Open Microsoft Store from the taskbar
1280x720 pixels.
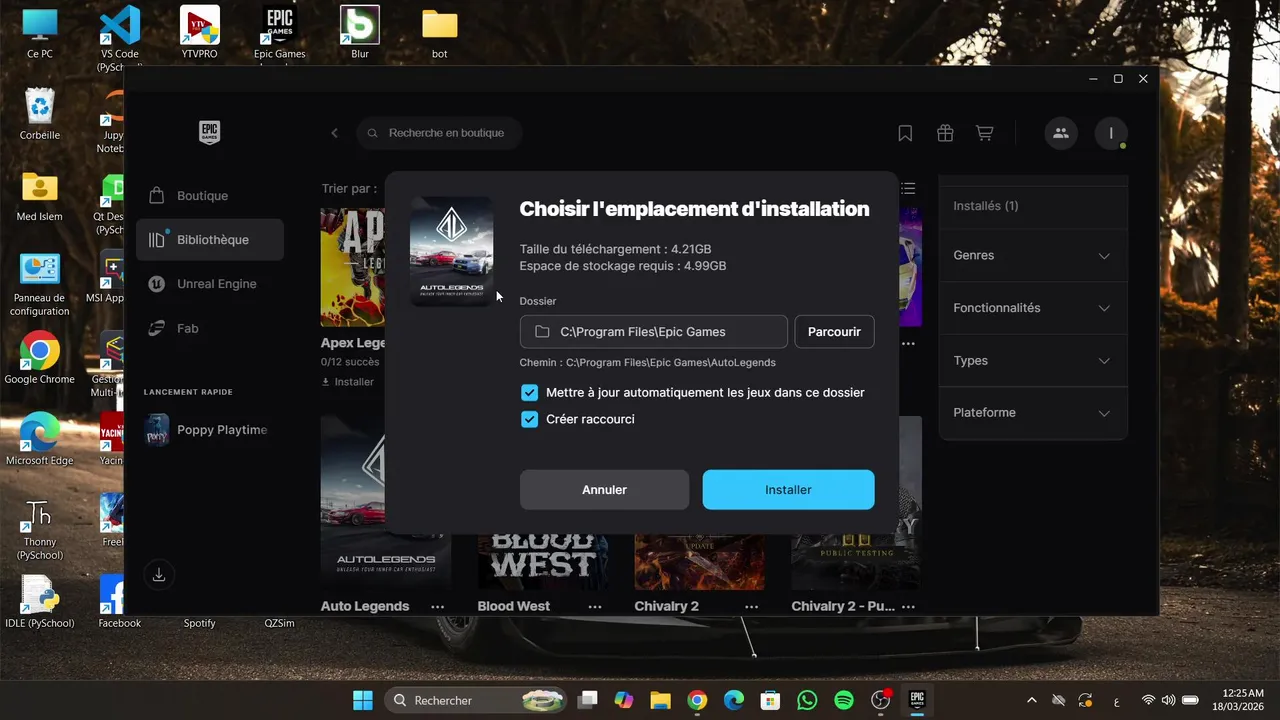tap(770, 700)
